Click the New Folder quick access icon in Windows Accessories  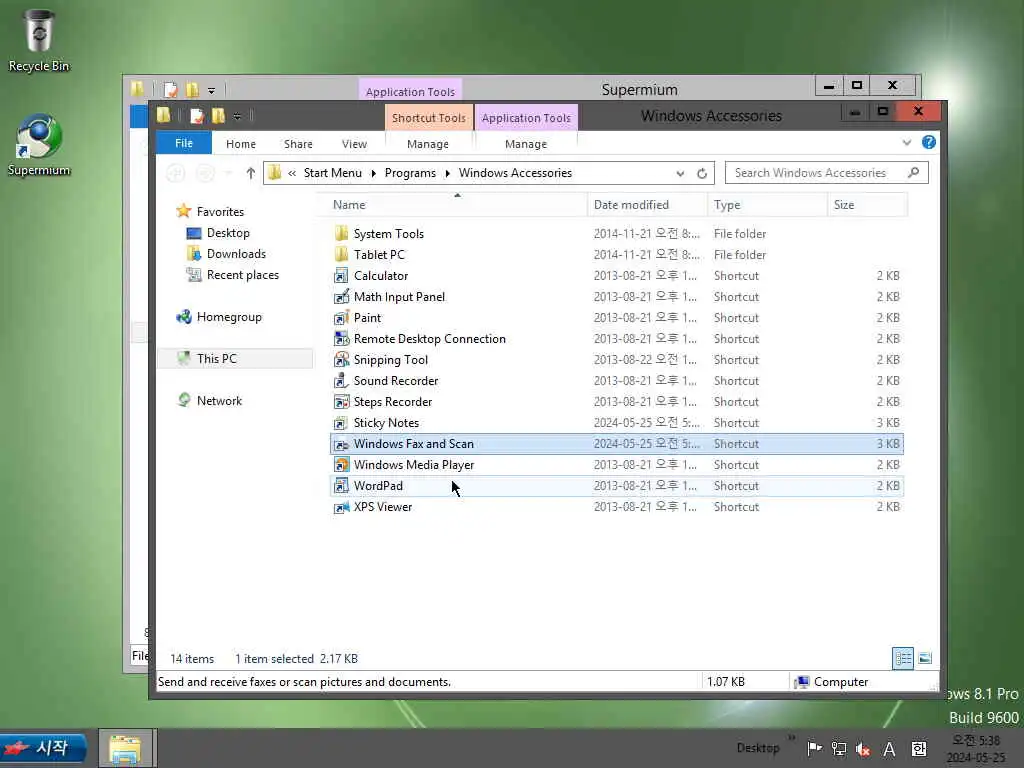click(x=218, y=116)
